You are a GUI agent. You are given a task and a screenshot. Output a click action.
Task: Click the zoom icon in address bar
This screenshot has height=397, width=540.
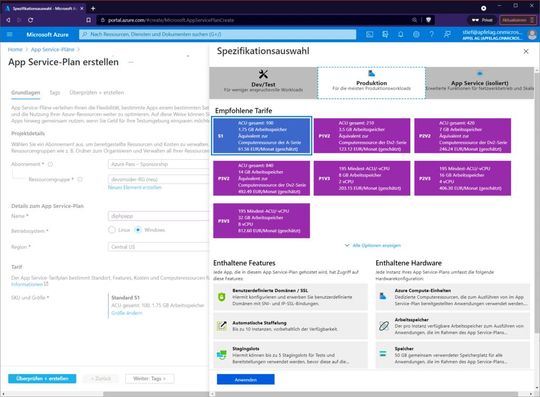click(x=414, y=20)
